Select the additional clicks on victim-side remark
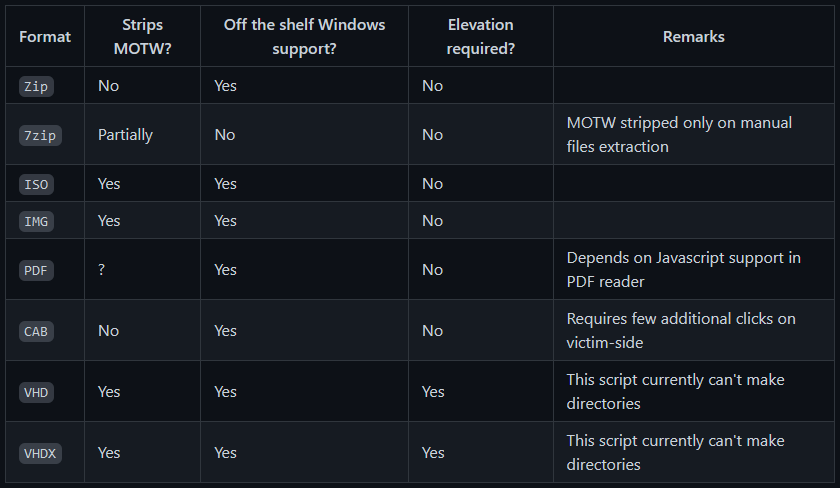This screenshot has height=488, width=840. coord(680,331)
